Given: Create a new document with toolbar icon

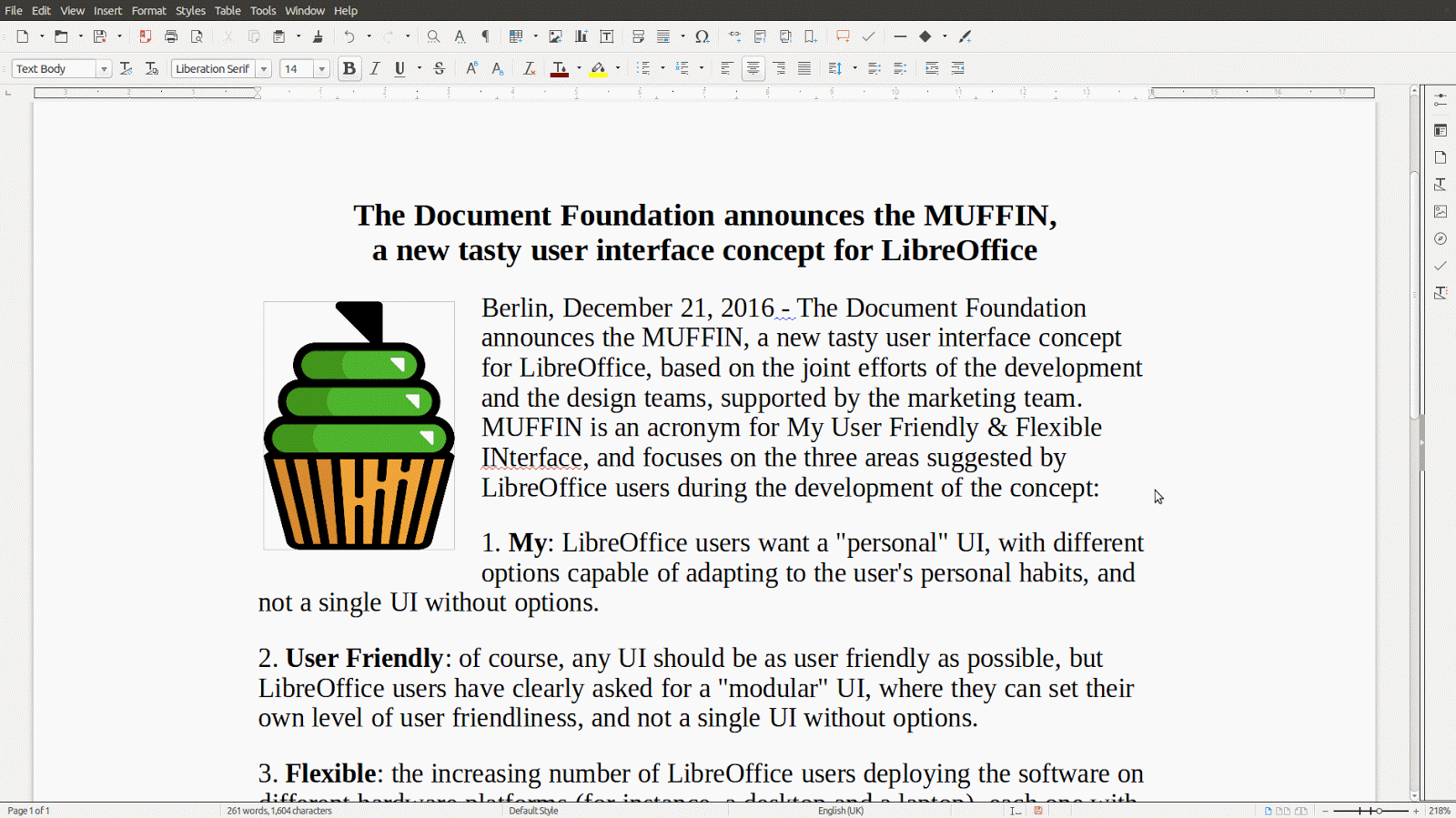Looking at the screenshot, I should 23,36.
